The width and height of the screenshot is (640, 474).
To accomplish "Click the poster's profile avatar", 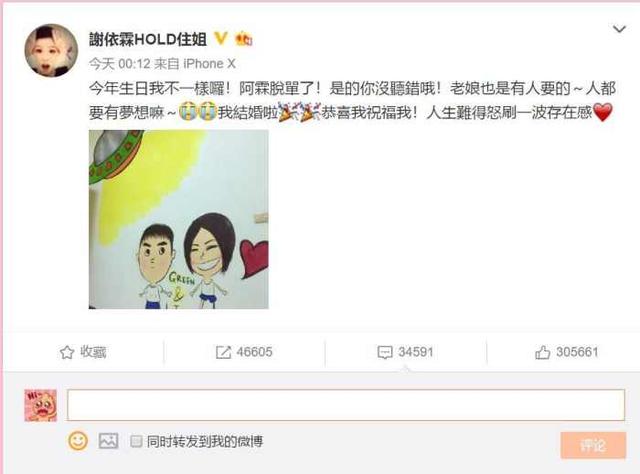I will point(51,50).
